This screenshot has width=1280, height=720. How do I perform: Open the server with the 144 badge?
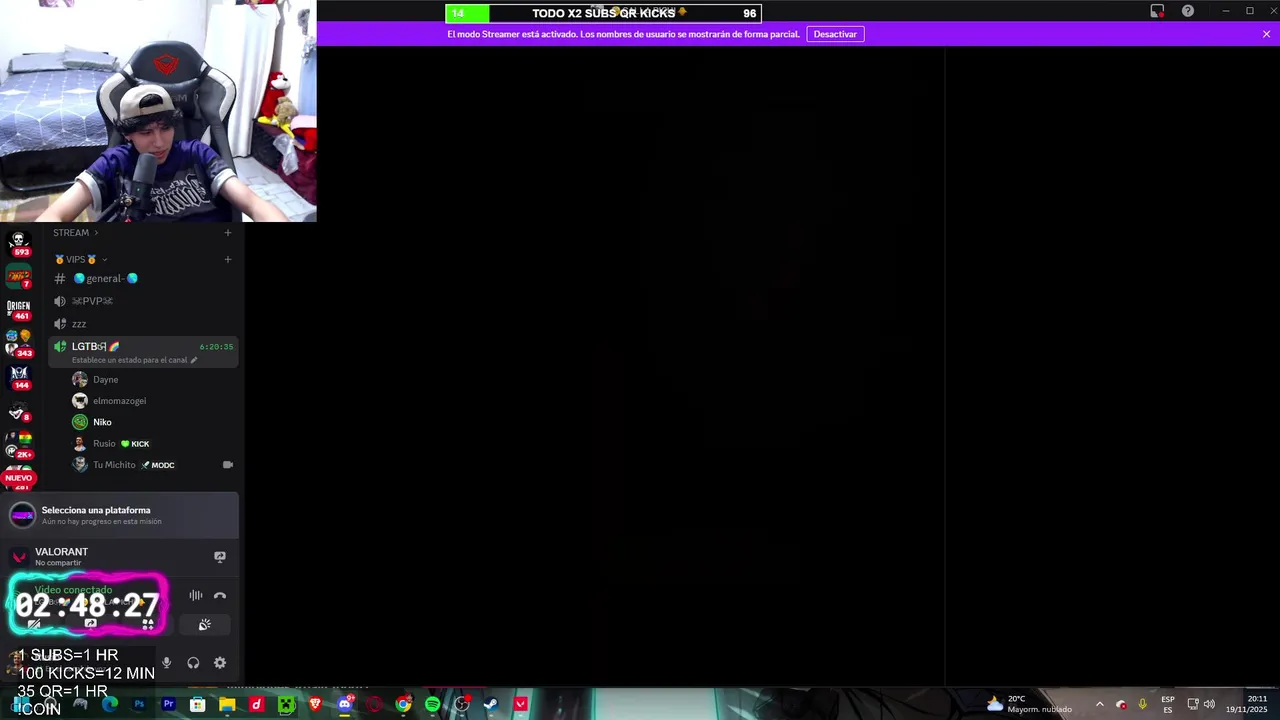tap(18, 377)
